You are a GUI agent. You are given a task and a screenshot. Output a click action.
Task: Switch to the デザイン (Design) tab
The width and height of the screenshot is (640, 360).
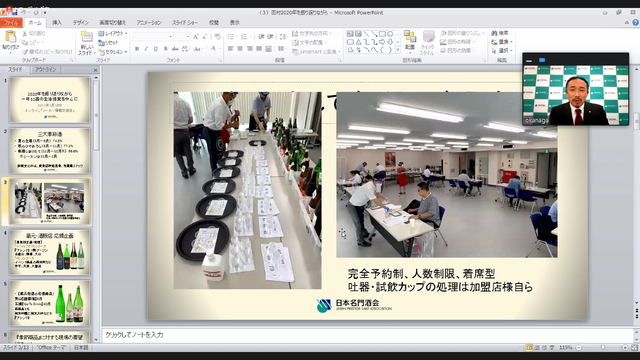80,23
